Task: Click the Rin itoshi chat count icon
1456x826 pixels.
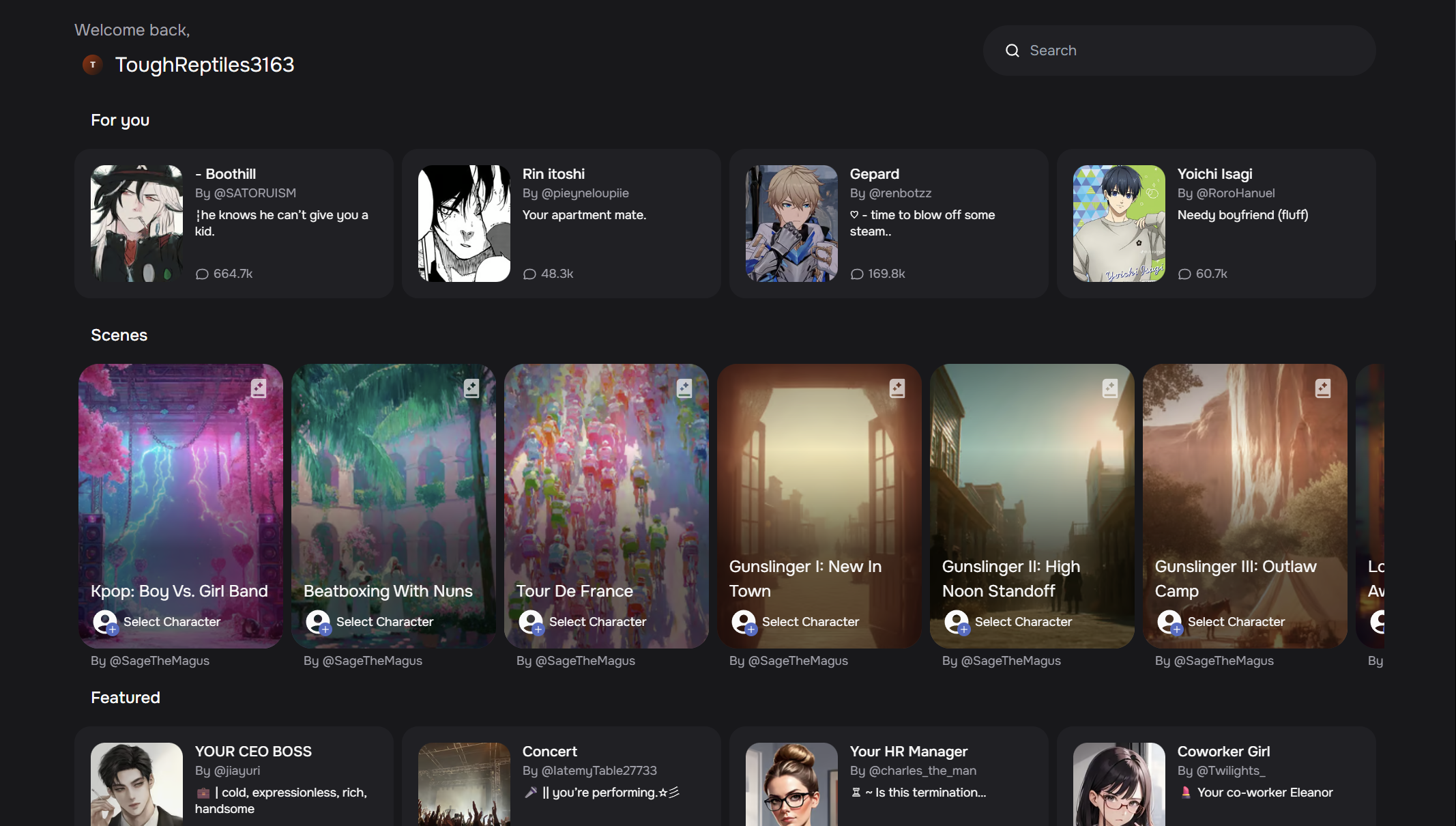Action: 529,274
